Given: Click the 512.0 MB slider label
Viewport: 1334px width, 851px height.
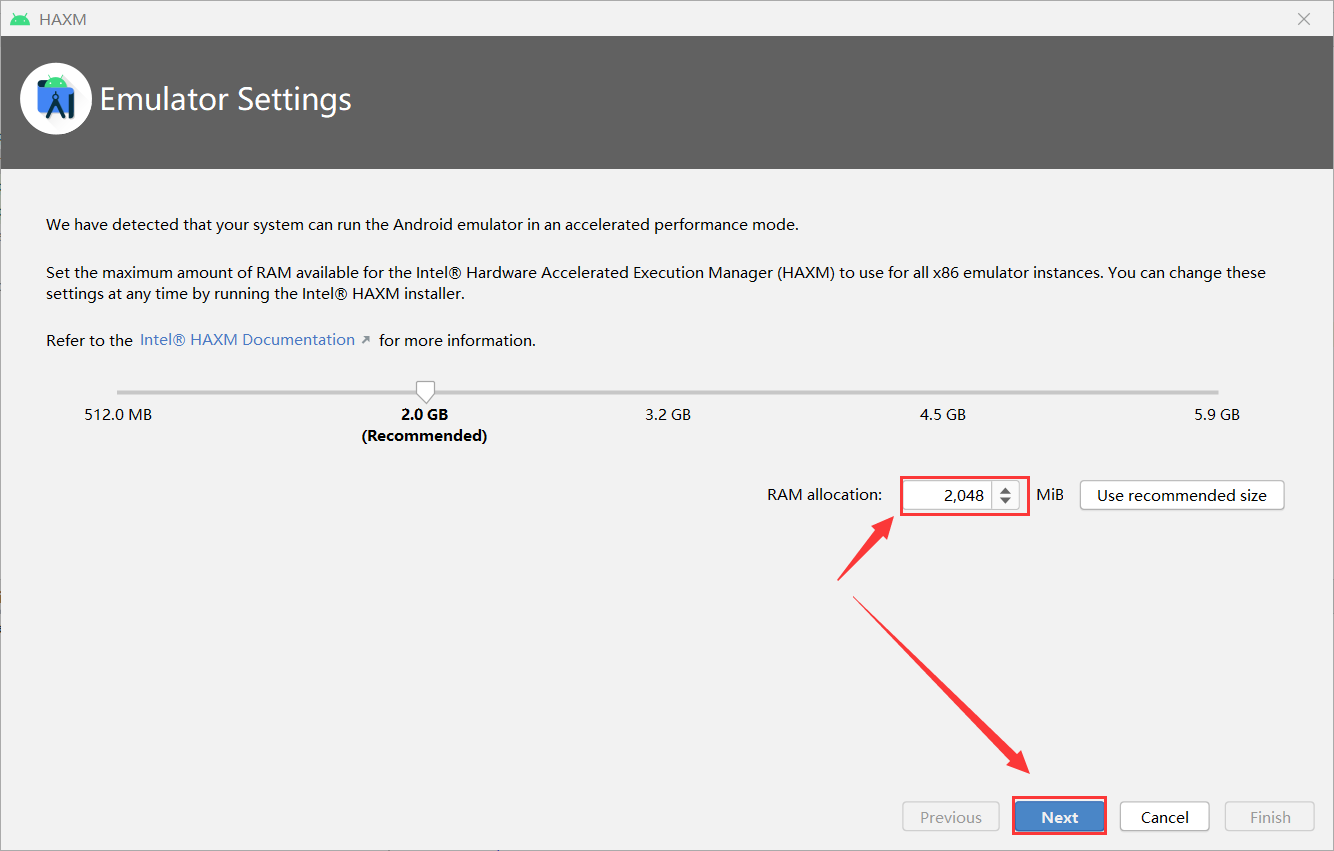Looking at the screenshot, I should (x=118, y=414).
